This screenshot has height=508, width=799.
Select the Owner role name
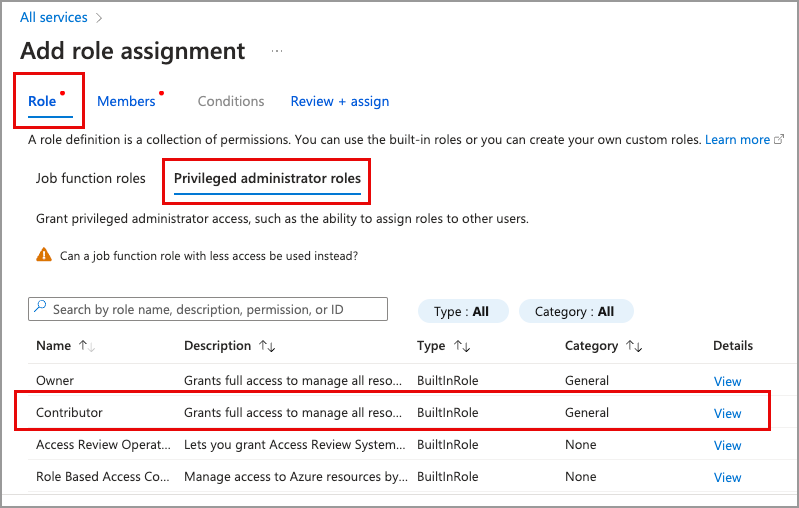55,381
